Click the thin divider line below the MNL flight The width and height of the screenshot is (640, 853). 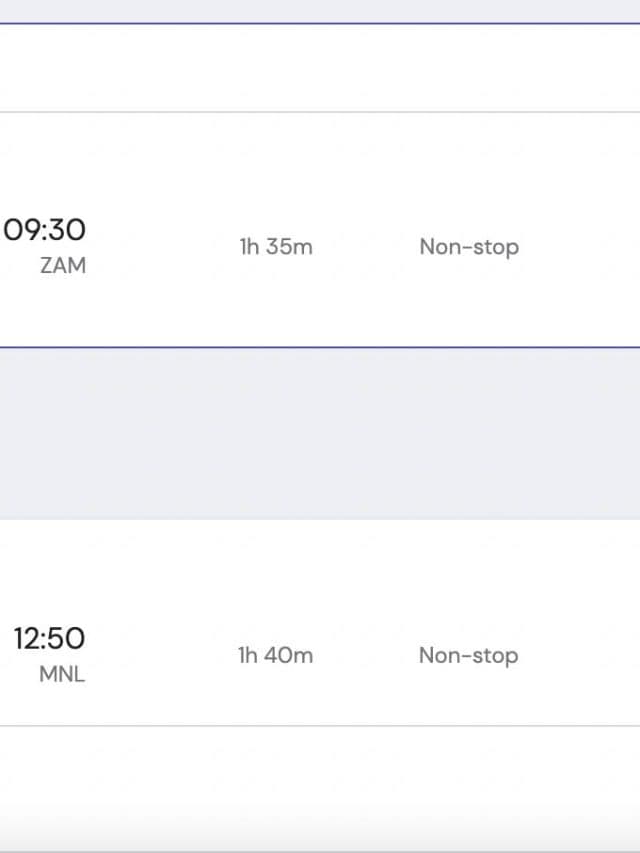(320, 726)
